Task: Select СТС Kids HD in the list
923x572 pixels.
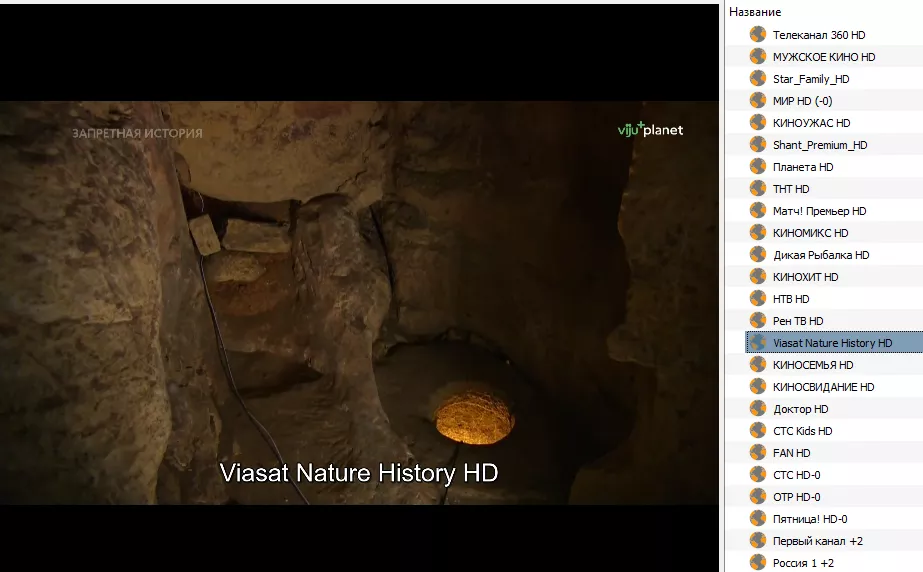Action: coord(802,431)
